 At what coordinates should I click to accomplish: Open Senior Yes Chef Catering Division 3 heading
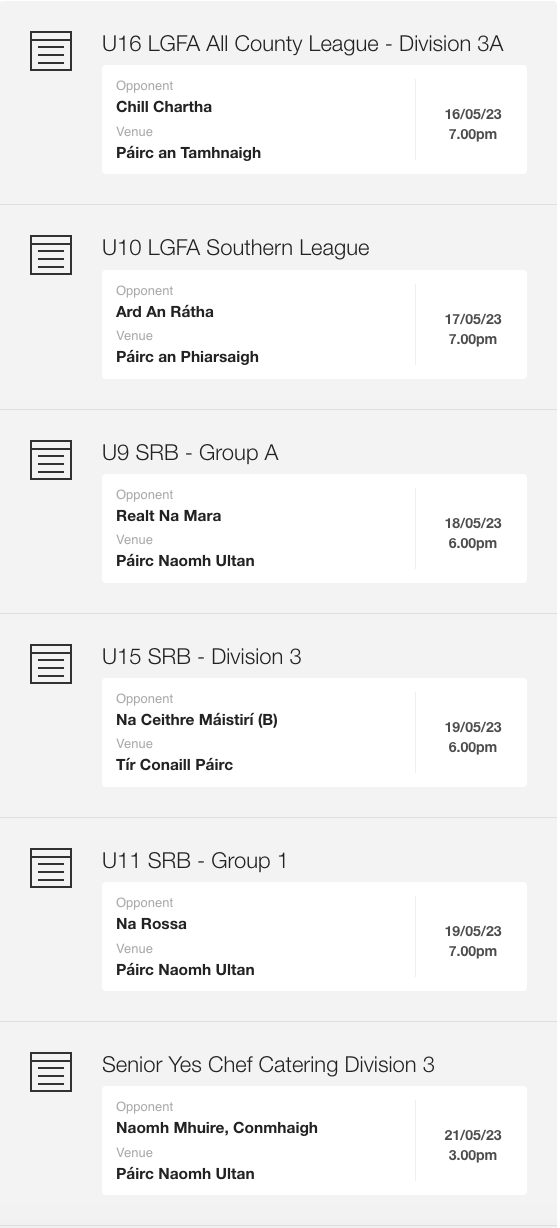[x=268, y=1065]
